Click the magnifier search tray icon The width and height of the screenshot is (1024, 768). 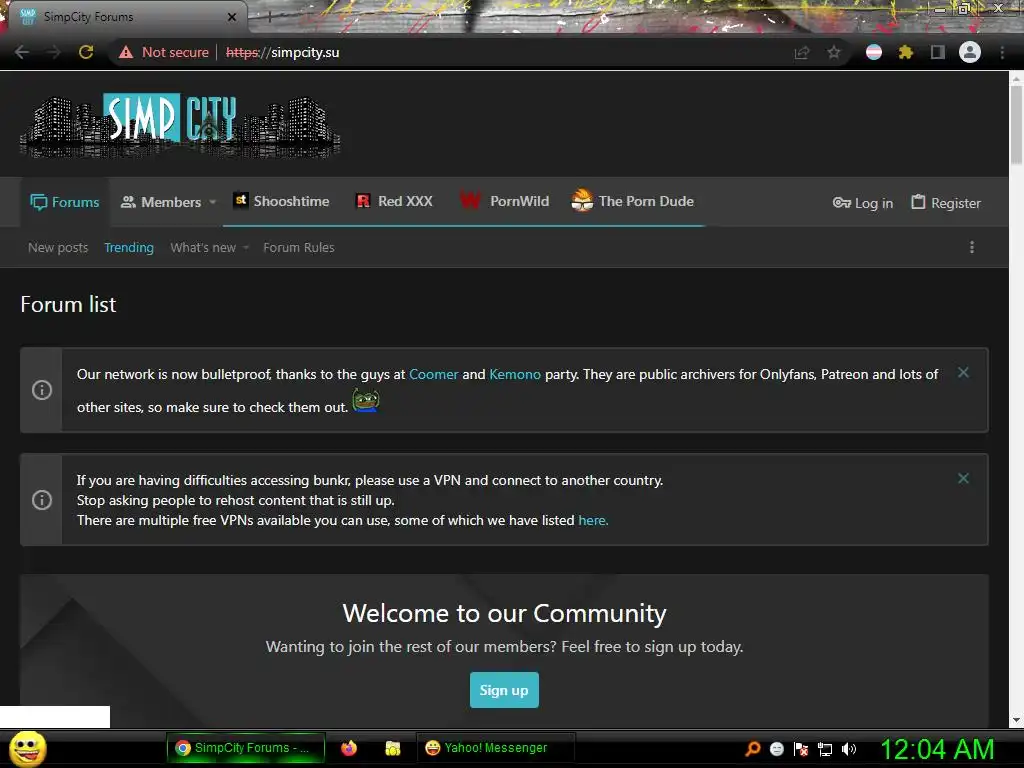pos(753,748)
